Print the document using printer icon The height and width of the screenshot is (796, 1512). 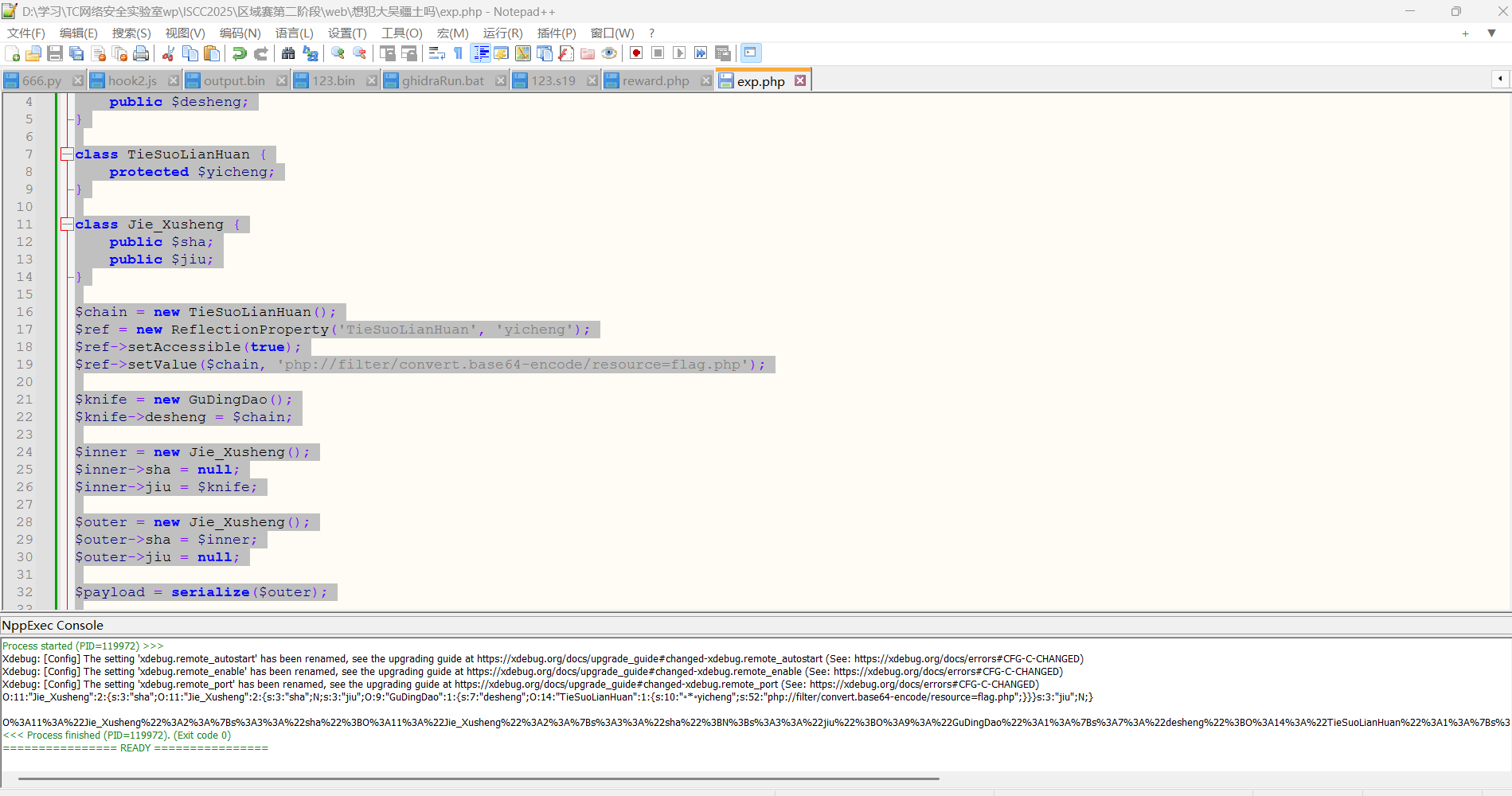(x=142, y=53)
